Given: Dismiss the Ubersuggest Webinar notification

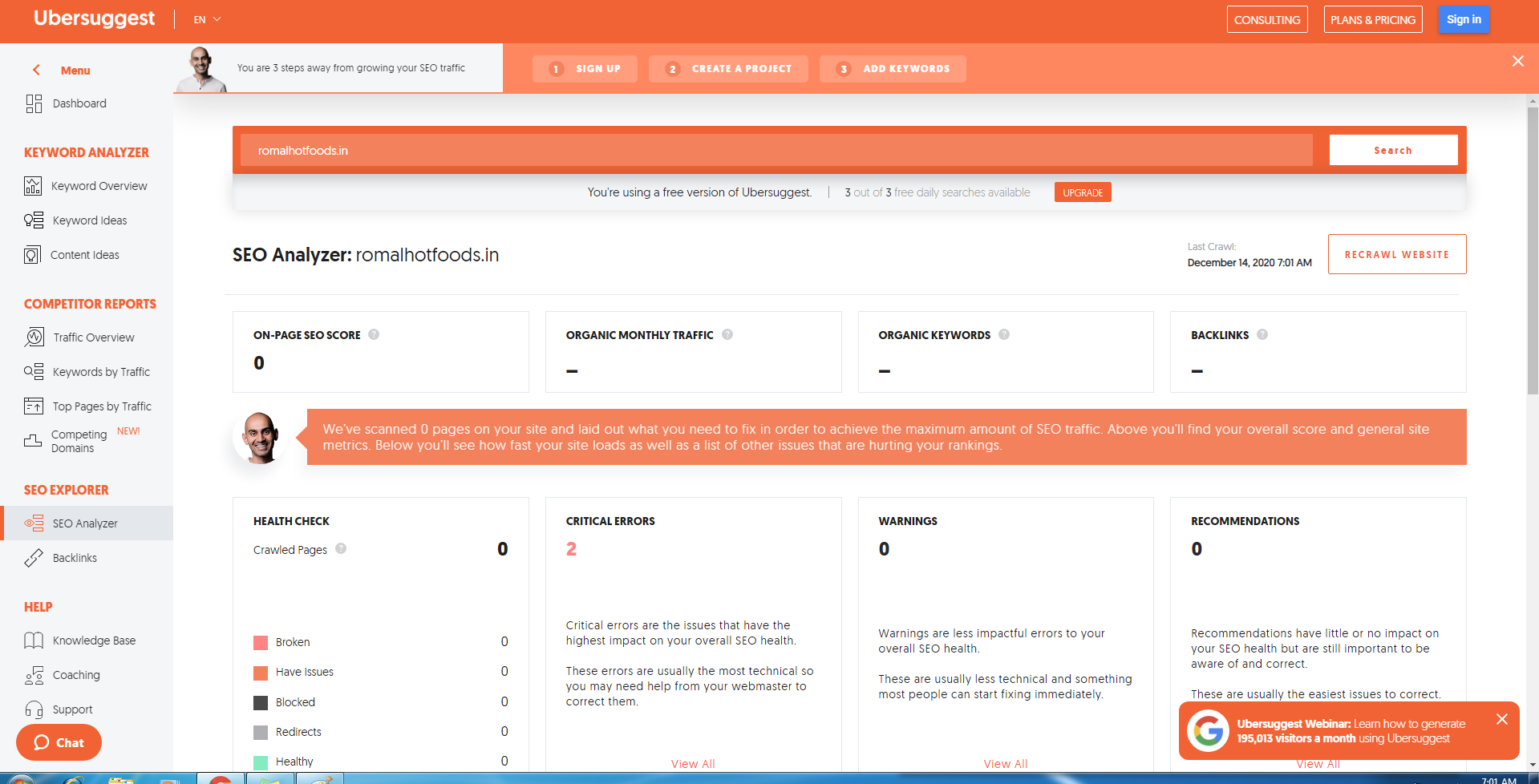Looking at the screenshot, I should (x=1502, y=719).
